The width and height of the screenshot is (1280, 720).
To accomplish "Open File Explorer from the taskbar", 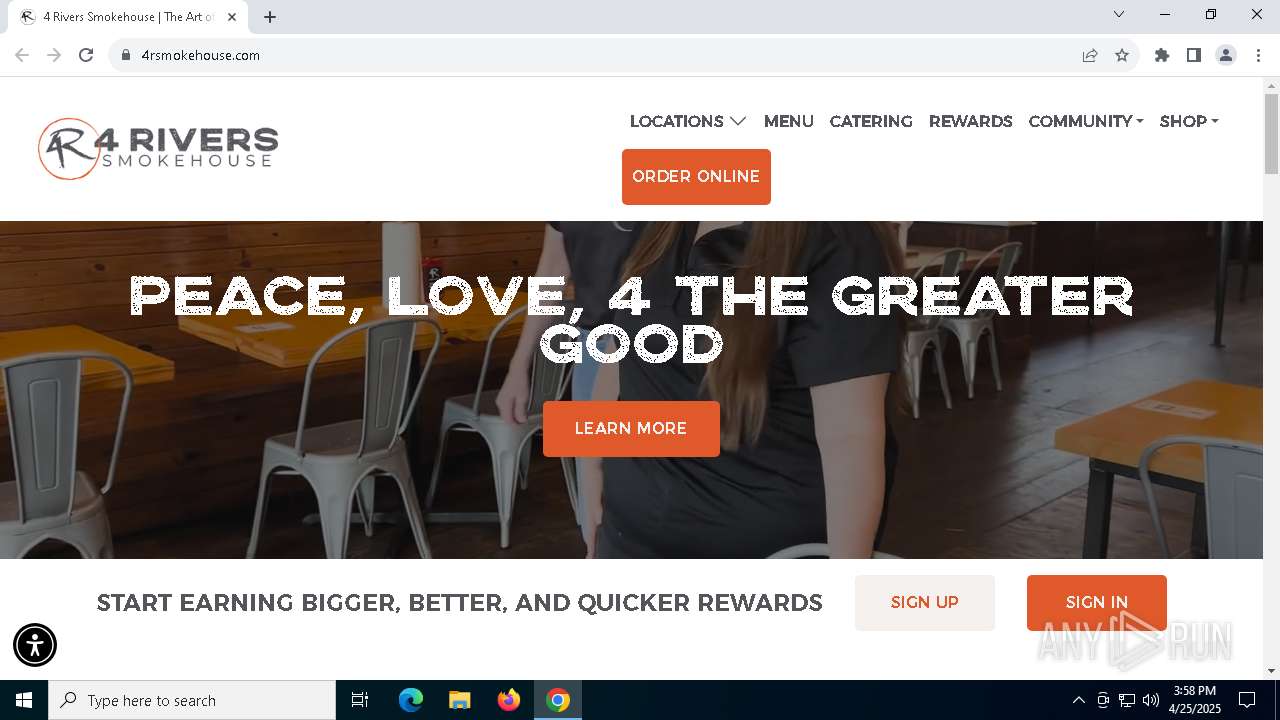I will click(x=460, y=700).
